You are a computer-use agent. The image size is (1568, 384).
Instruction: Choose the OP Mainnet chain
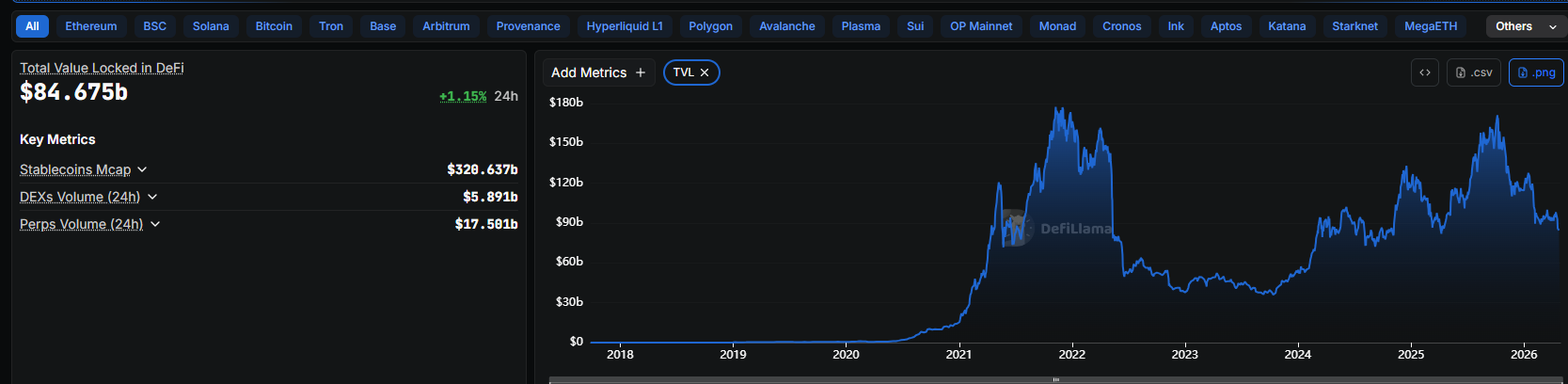pyautogui.click(x=981, y=26)
